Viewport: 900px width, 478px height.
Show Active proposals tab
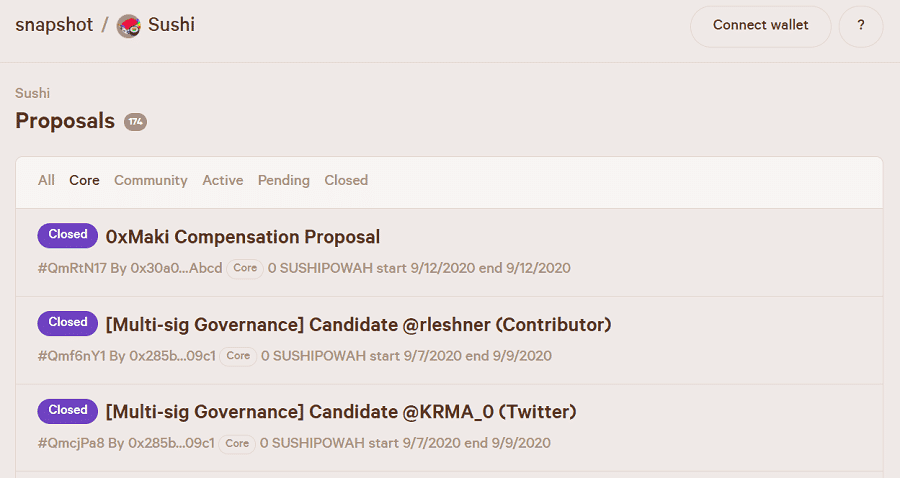click(x=222, y=181)
